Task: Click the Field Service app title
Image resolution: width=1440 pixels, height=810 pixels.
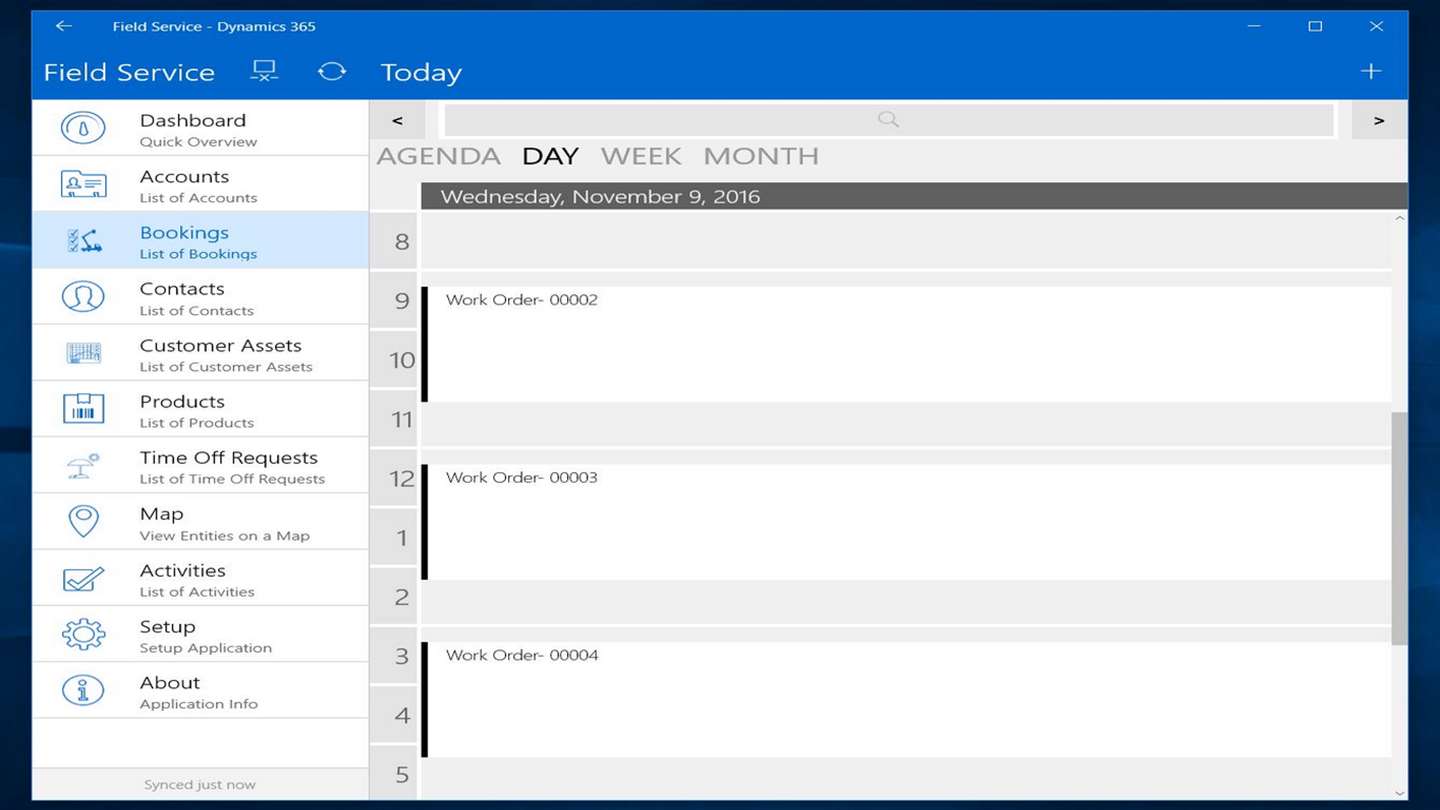Action: 129,72
